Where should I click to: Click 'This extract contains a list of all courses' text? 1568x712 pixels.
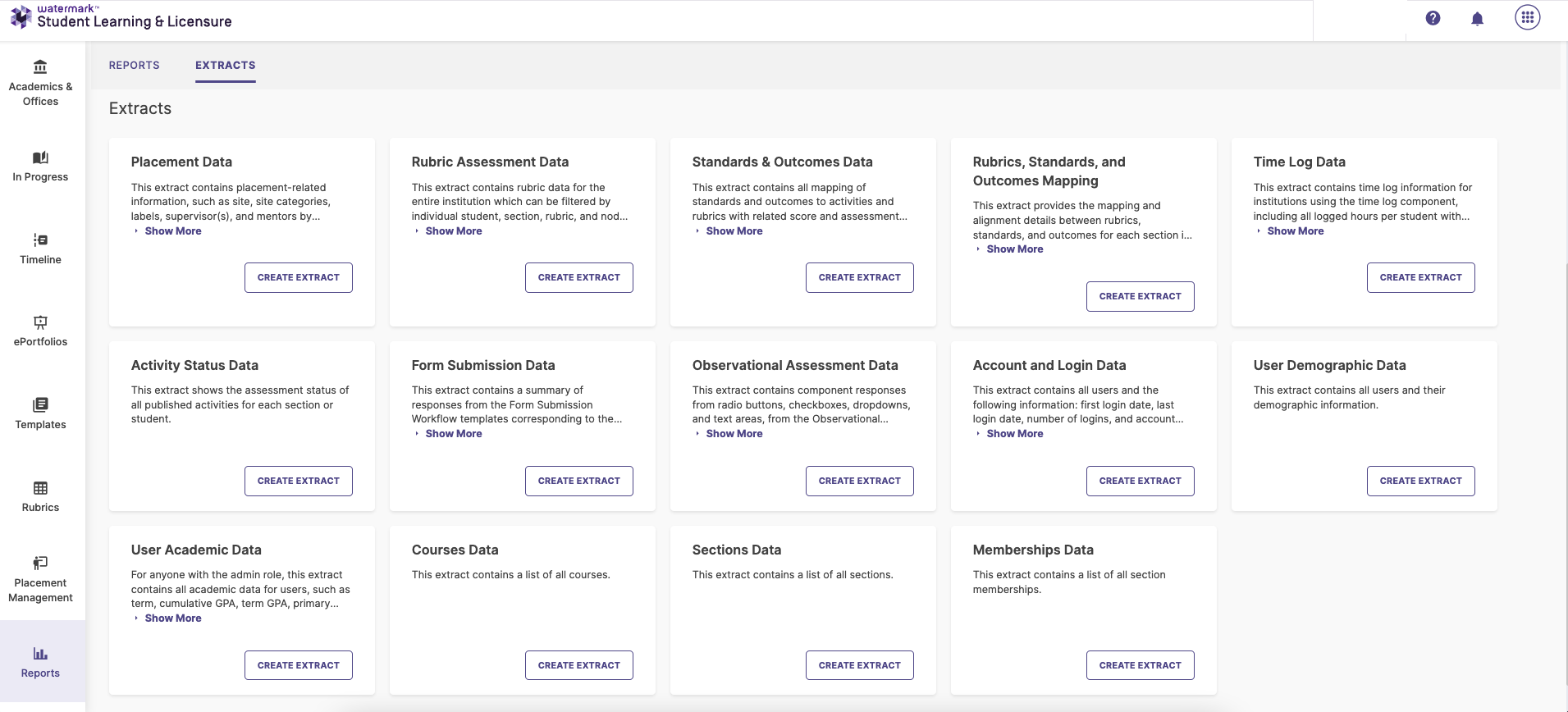pos(510,575)
